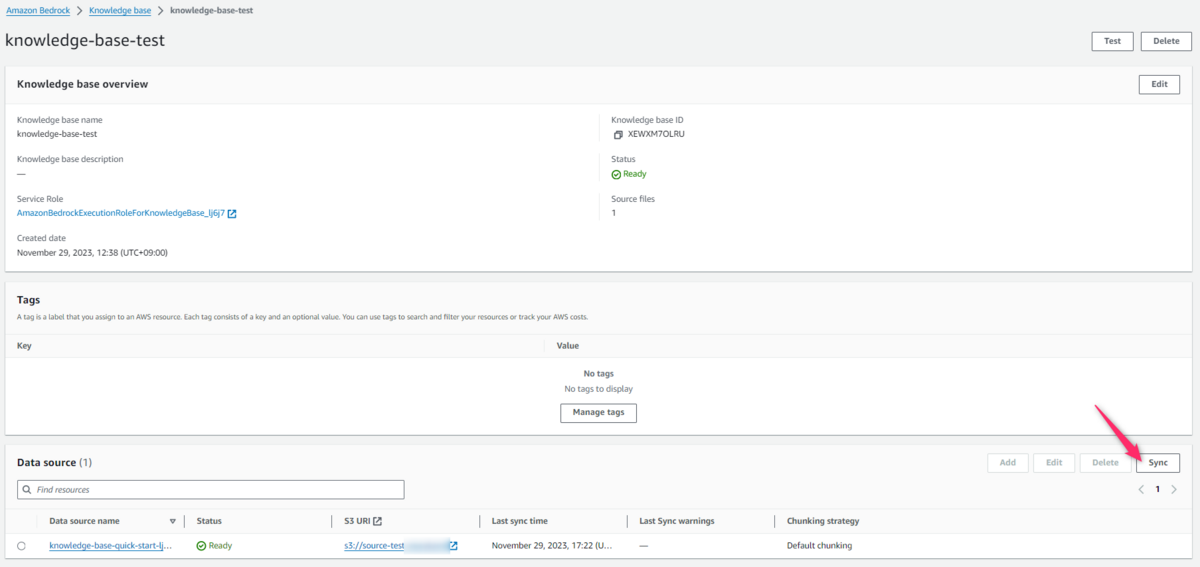
Task: Click page number 1 in pagination
Action: tap(1158, 490)
